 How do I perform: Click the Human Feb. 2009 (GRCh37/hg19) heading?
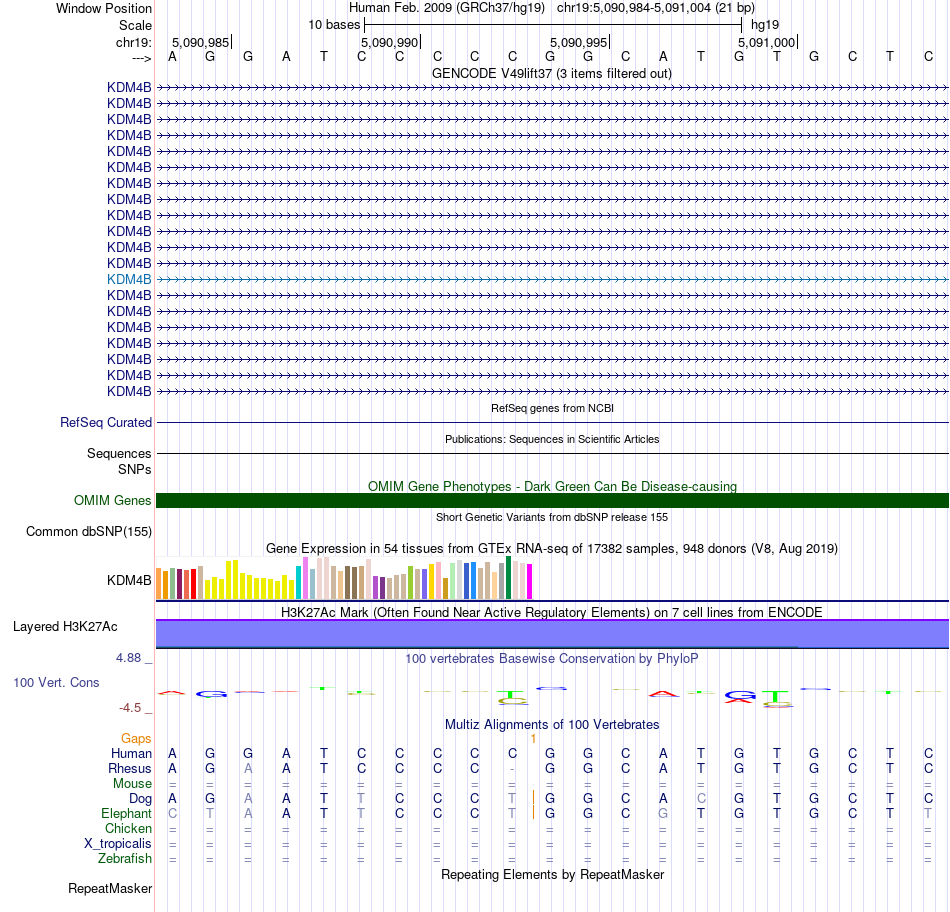(x=447, y=8)
